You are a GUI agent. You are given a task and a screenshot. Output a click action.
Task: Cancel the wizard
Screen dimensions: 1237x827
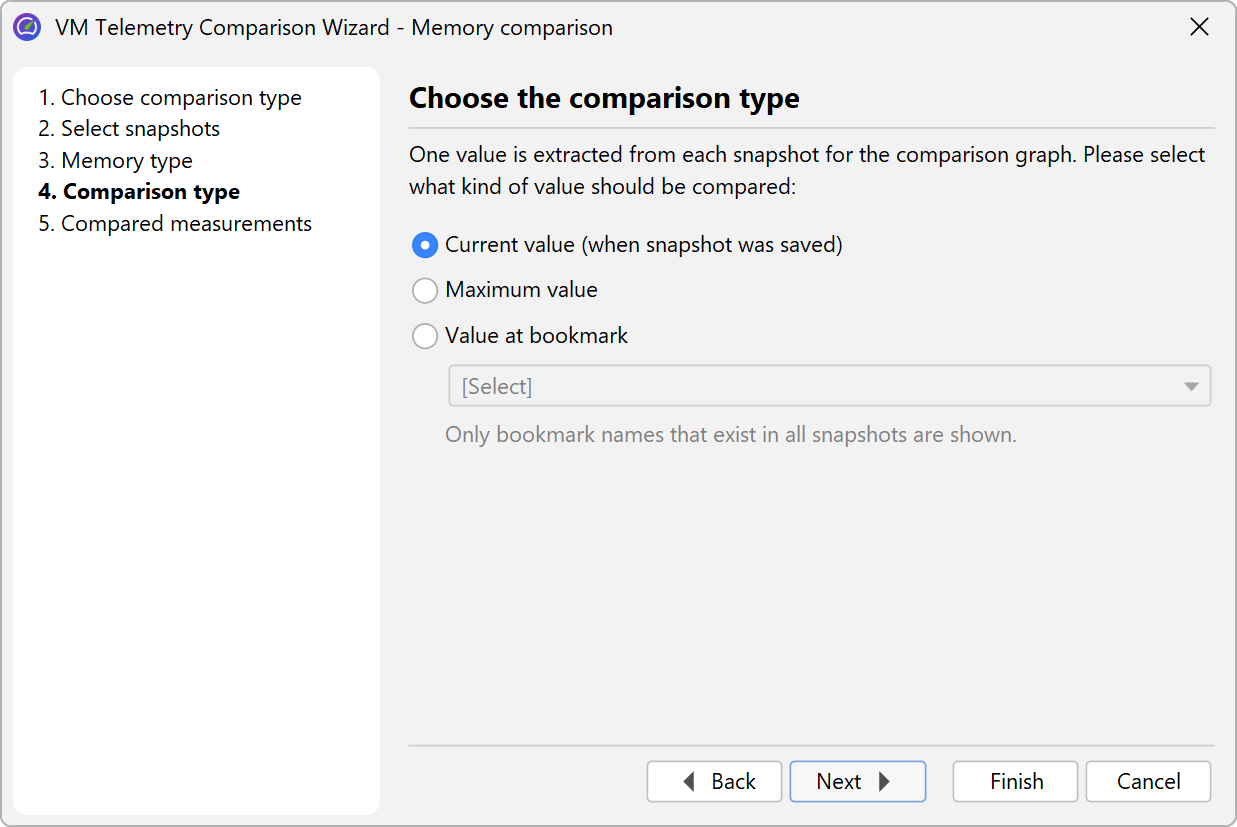(x=1148, y=782)
